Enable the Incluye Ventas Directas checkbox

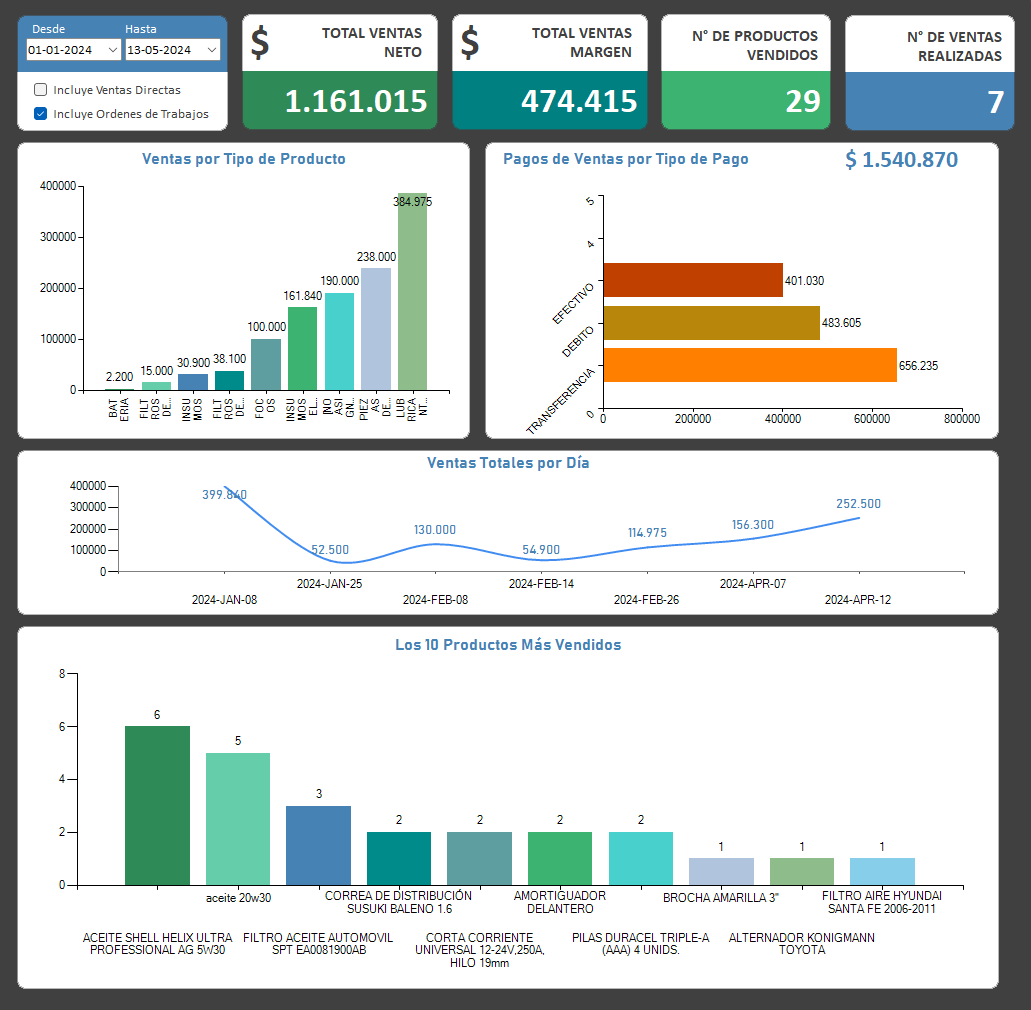tap(41, 90)
